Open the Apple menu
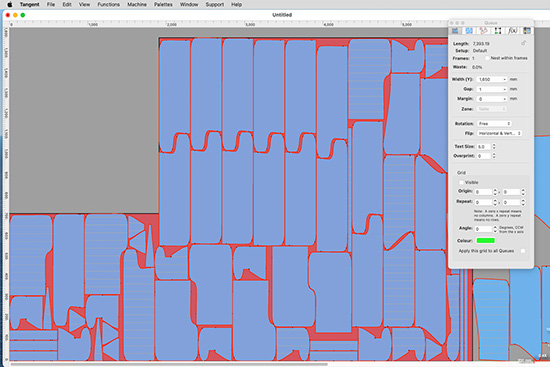 (x=10, y=5)
